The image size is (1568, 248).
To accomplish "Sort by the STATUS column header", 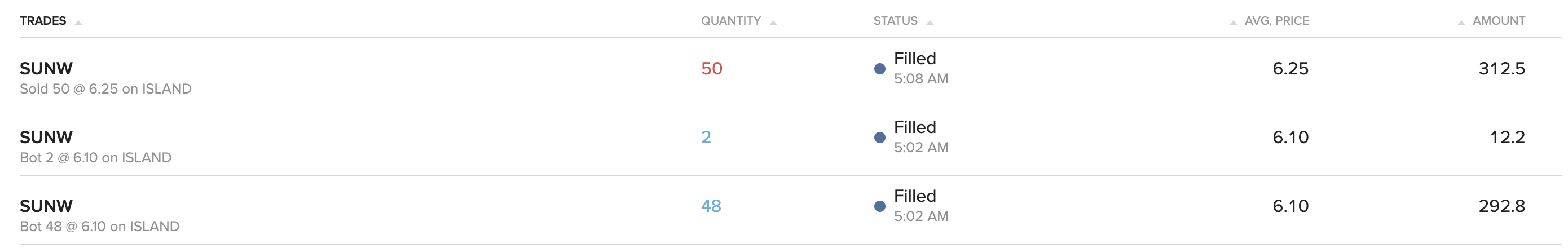I will (895, 21).
